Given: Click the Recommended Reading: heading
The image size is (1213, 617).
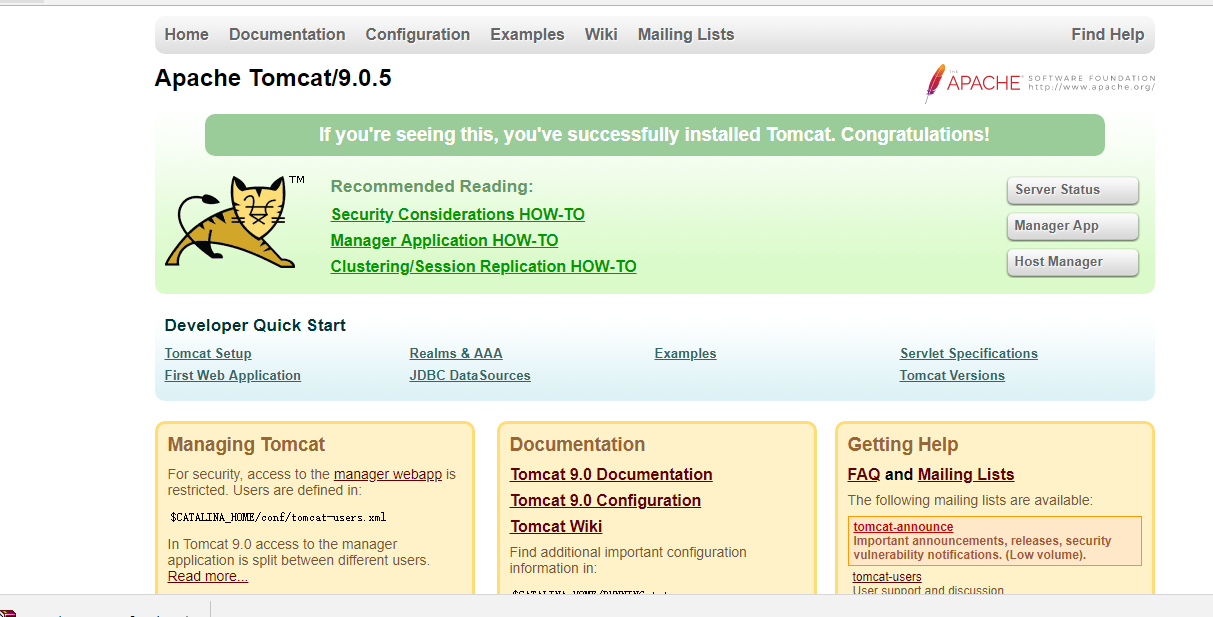Looking at the screenshot, I should (432, 186).
